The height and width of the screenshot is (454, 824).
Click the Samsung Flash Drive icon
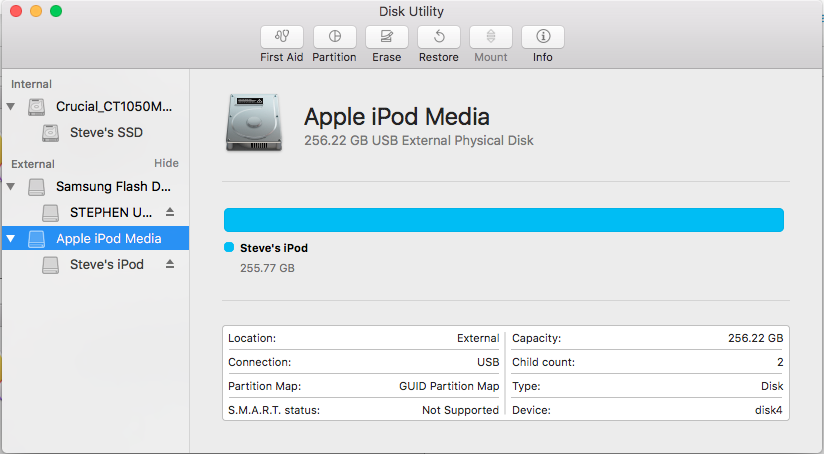[36, 187]
